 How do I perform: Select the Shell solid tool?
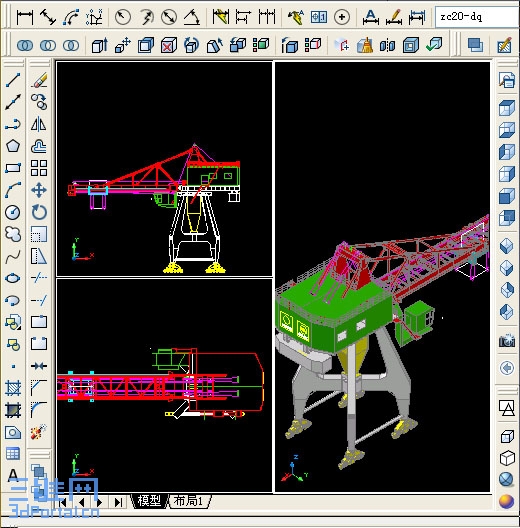click(x=411, y=45)
